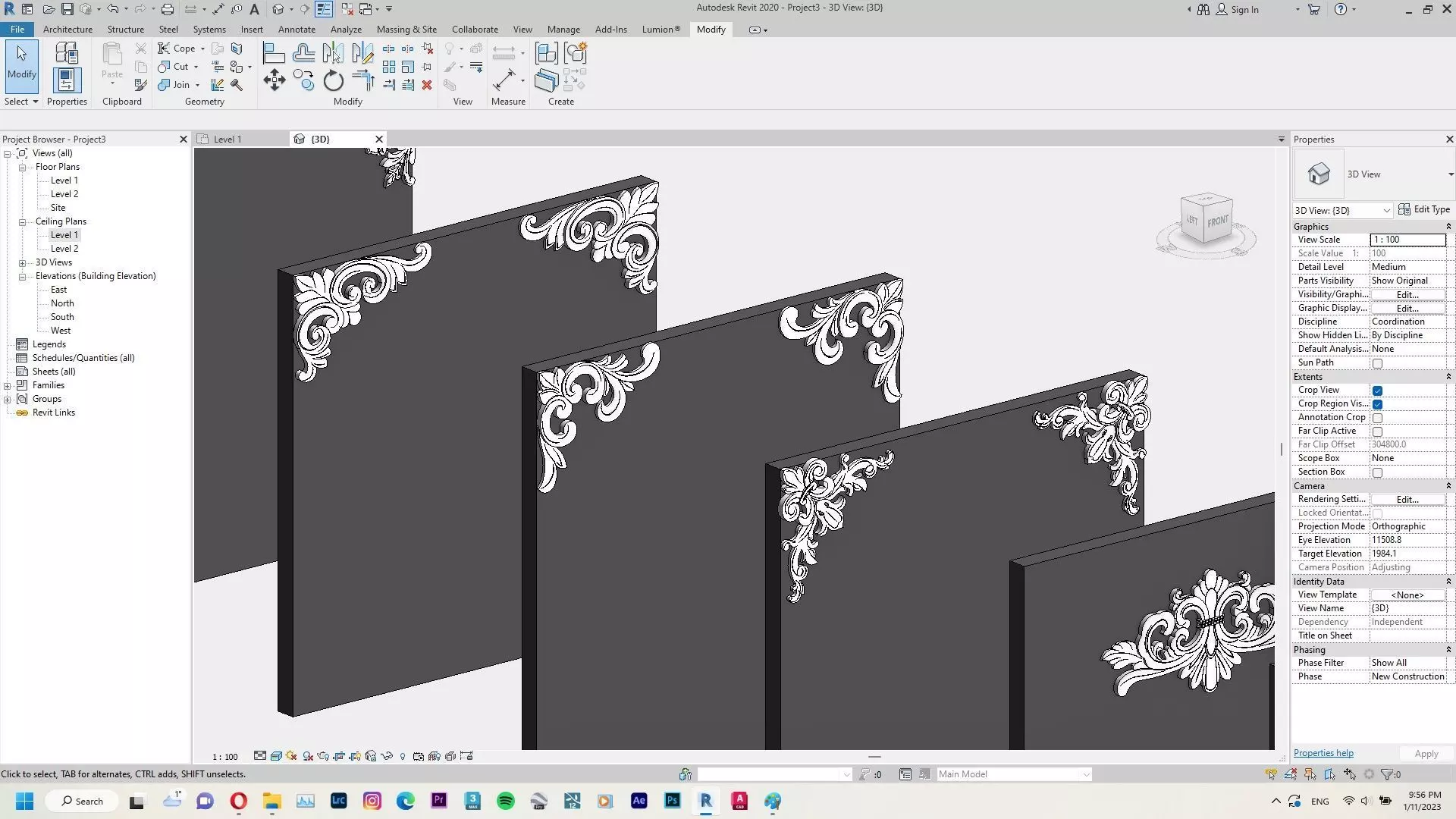Select the Move tool in Modify panel

[x=274, y=80]
